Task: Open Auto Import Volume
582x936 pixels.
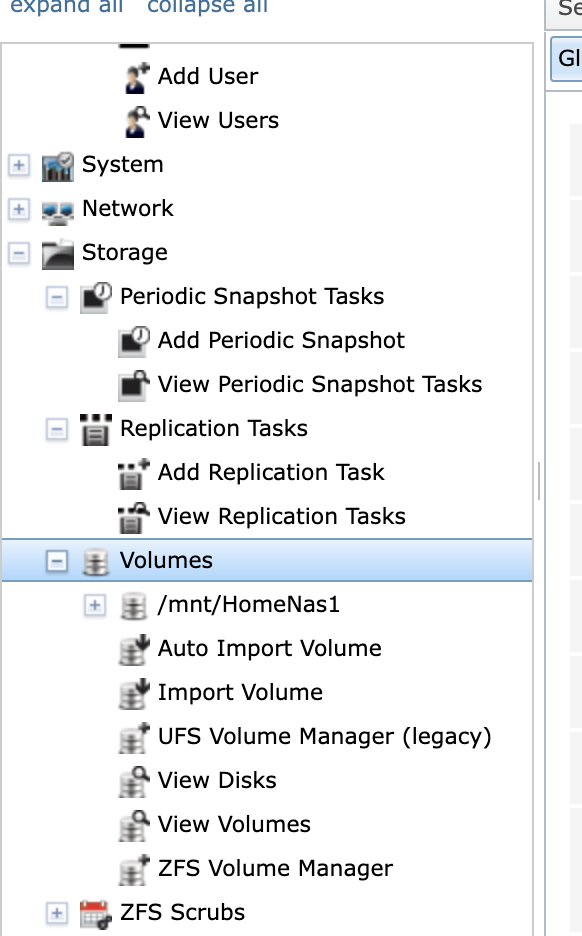Action: coord(270,649)
